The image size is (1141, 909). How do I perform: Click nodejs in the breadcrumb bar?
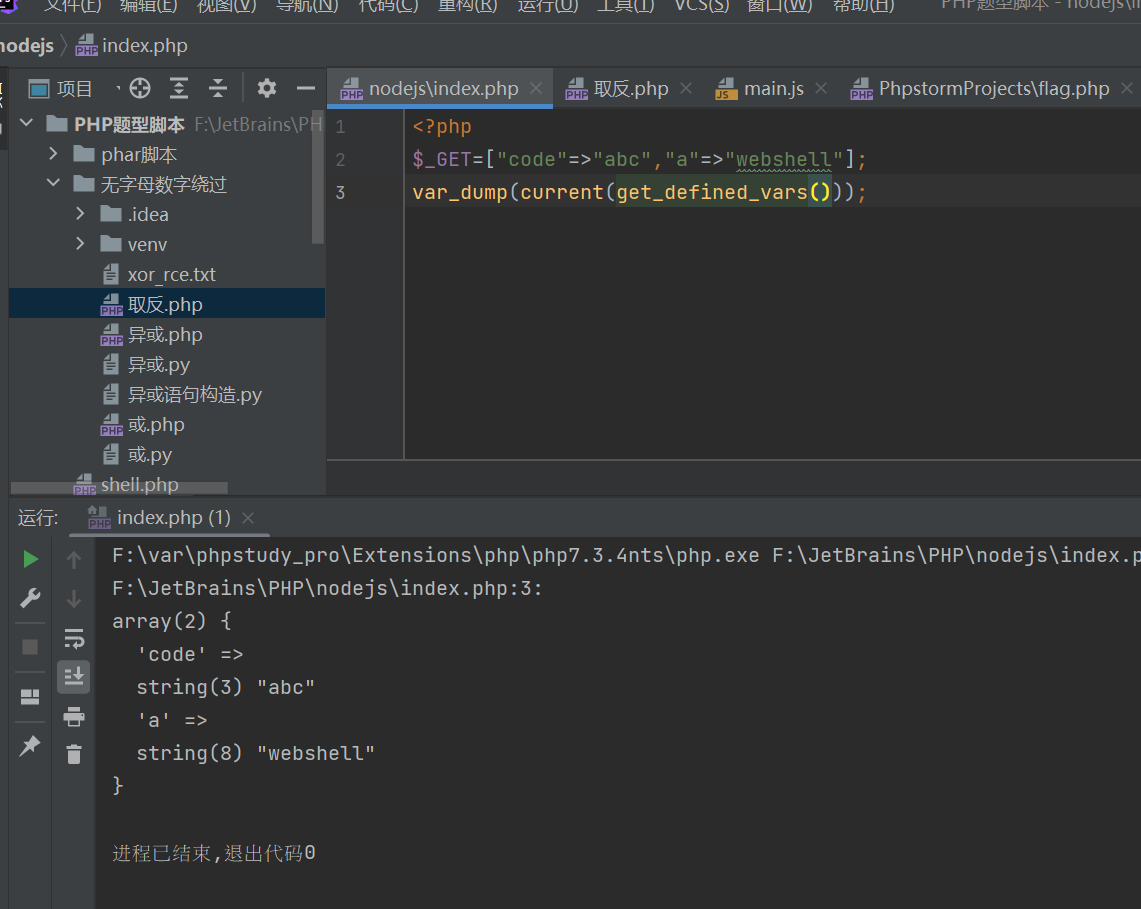click(x=27, y=45)
